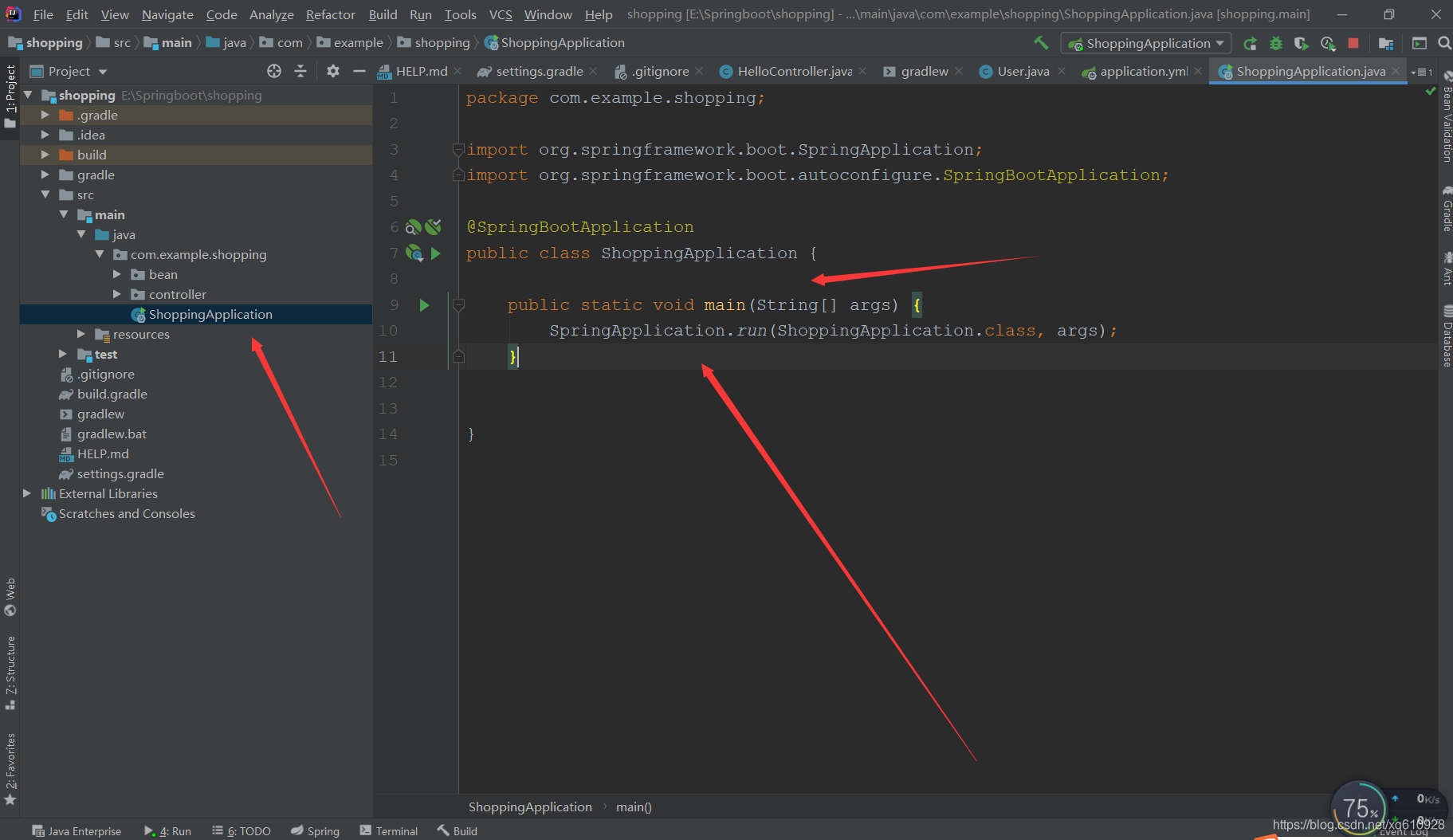Viewport: 1453px width, 840px height.
Task: Toggle the Web side panel
Action: (x=10, y=597)
